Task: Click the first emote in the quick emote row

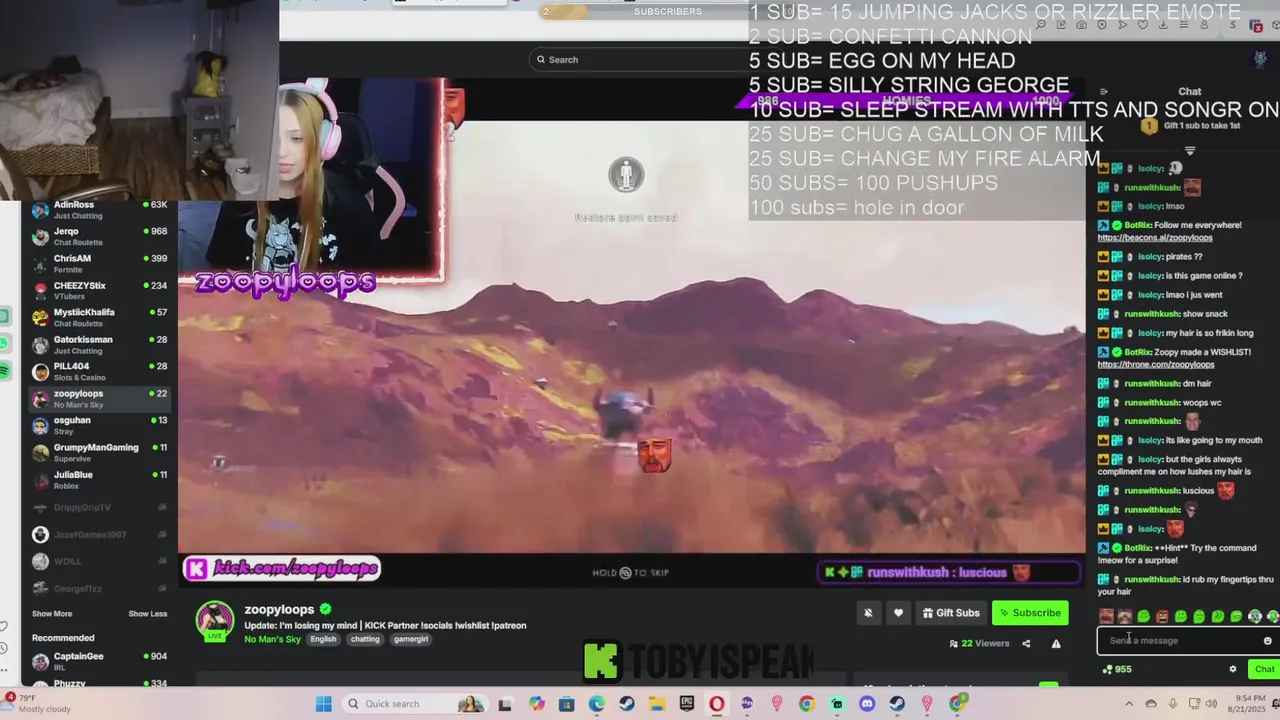Action: [x=1106, y=616]
